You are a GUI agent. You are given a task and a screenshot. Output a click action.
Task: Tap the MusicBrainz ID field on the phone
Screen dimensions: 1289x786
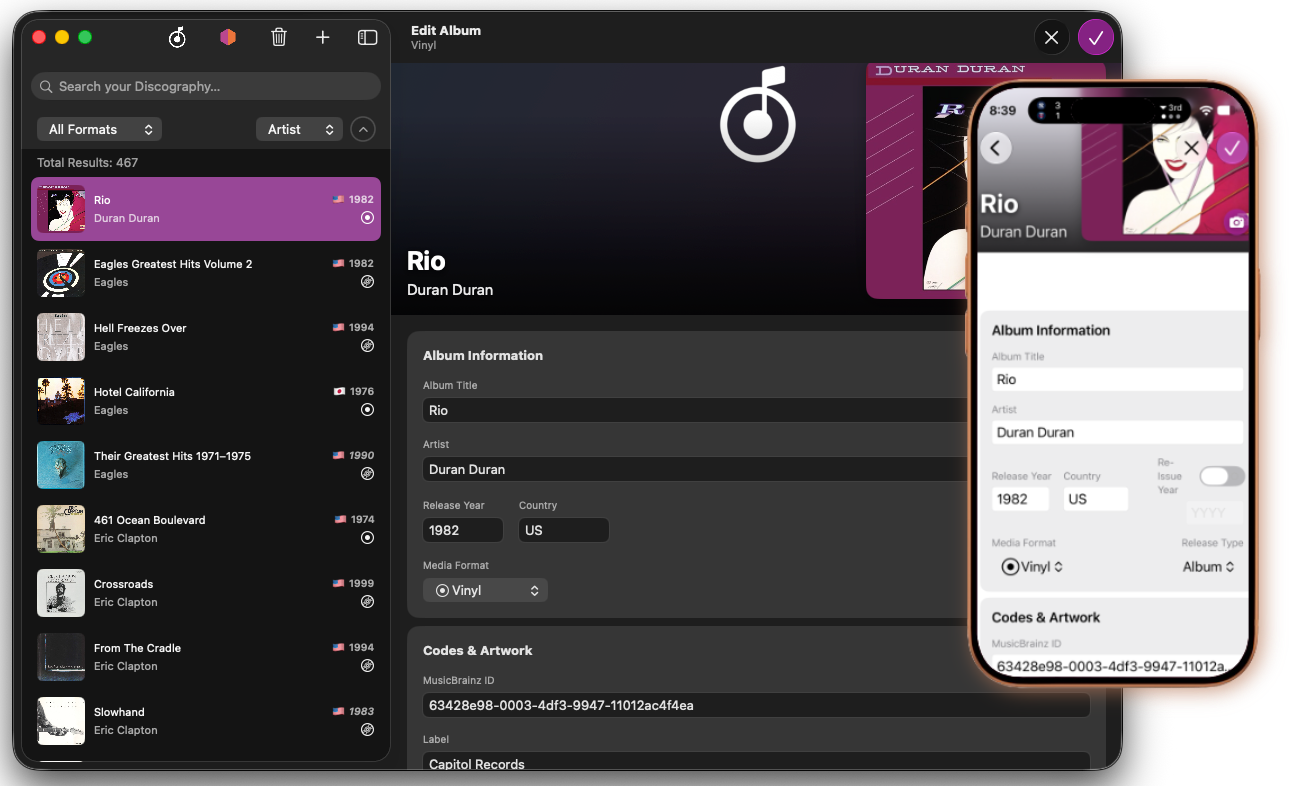point(1118,665)
